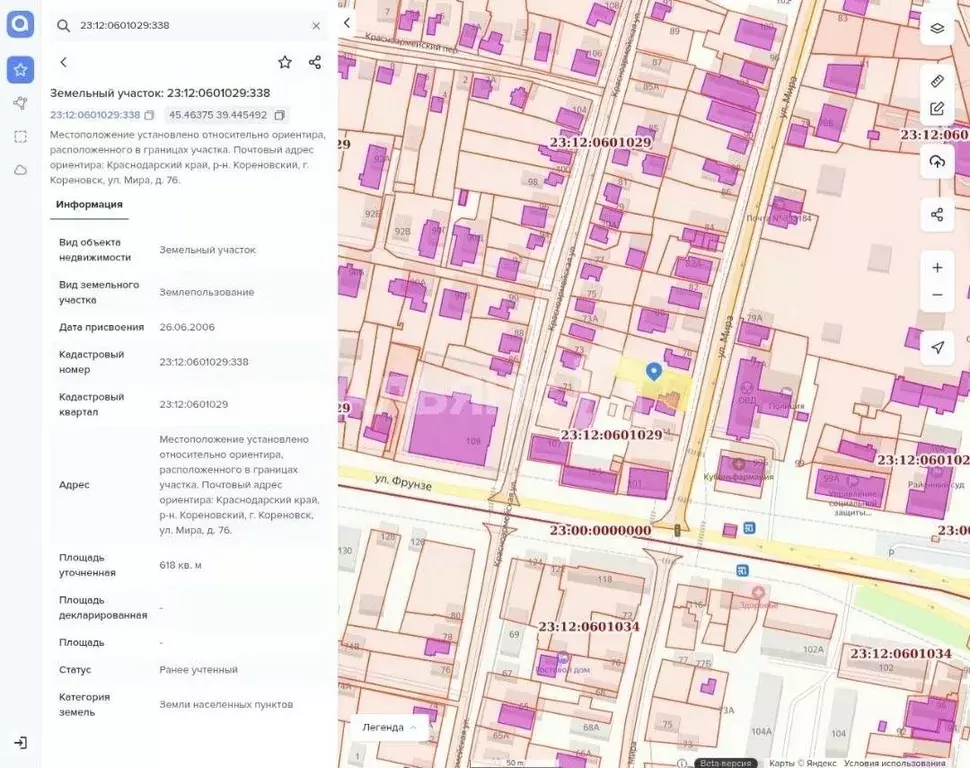Open the app logo in top-left corner
The width and height of the screenshot is (970, 768).
(x=20, y=24)
